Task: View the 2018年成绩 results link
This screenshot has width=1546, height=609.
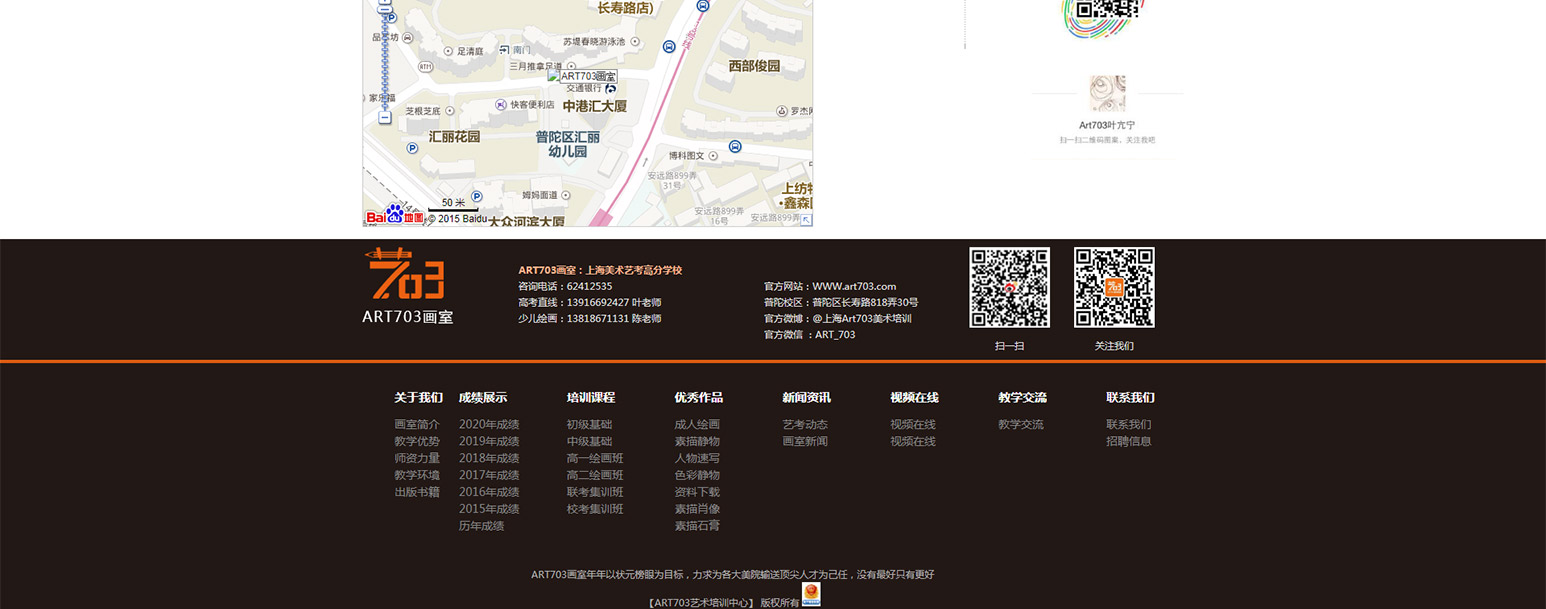Action: click(x=489, y=458)
